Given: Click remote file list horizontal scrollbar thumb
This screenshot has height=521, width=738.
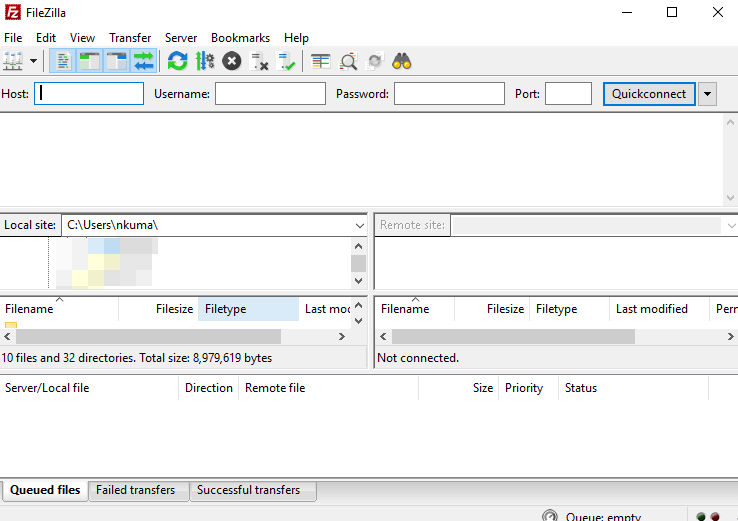Looking at the screenshot, I should point(513,337).
